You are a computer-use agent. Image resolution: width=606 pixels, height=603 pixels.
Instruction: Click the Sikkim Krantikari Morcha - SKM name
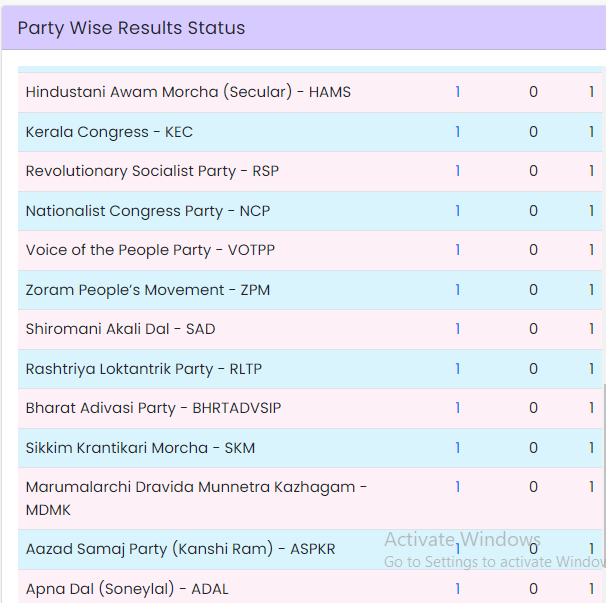pyautogui.click(x=140, y=448)
